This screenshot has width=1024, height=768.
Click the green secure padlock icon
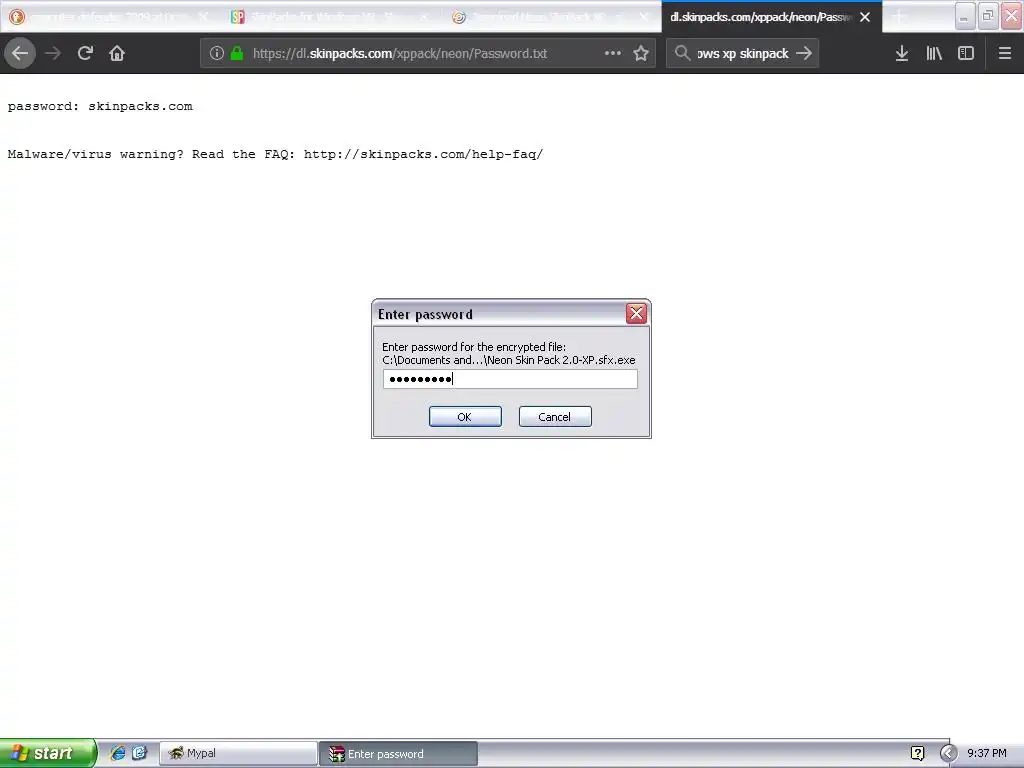[237, 54]
